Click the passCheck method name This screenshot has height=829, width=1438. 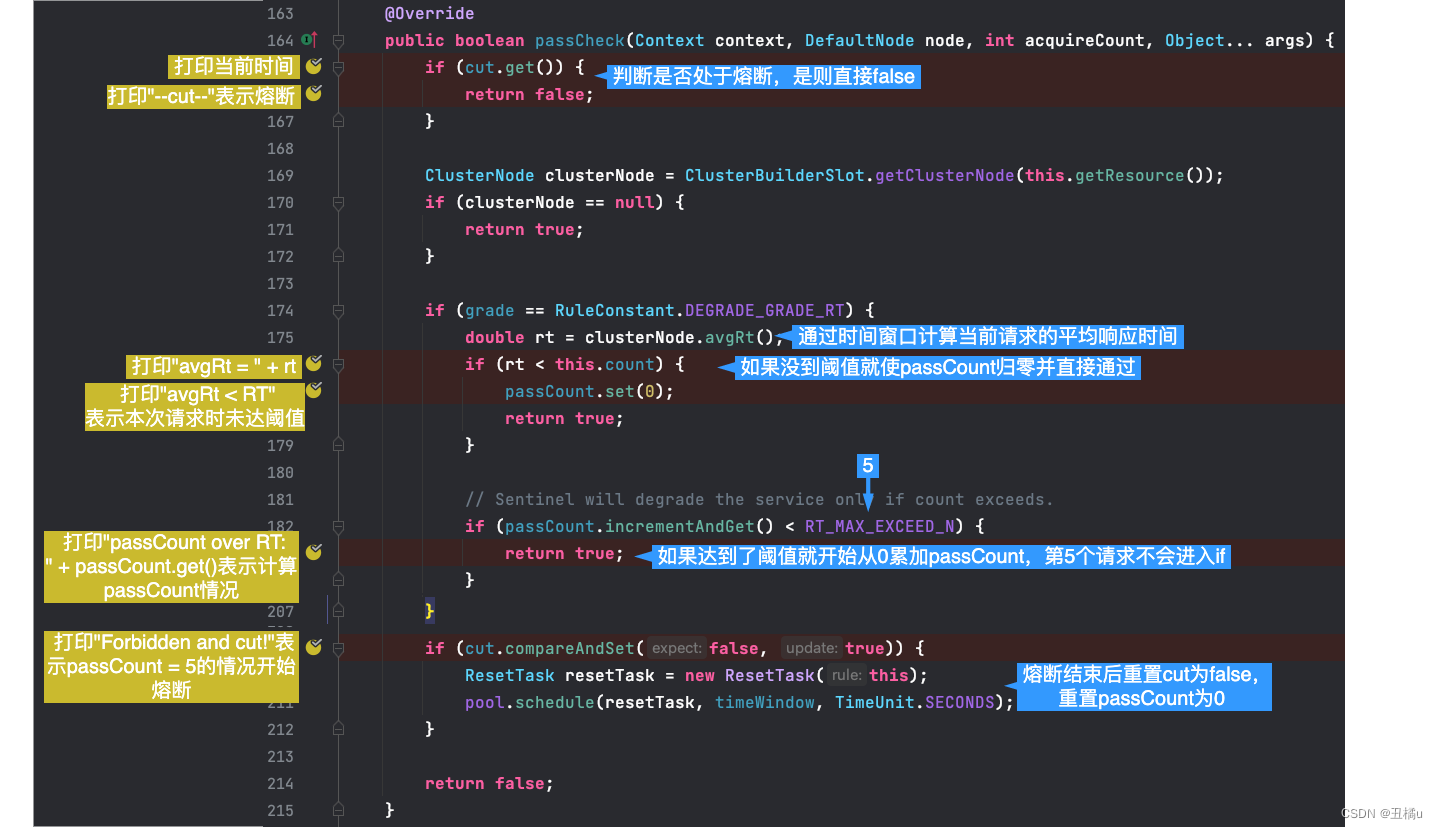[580, 41]
